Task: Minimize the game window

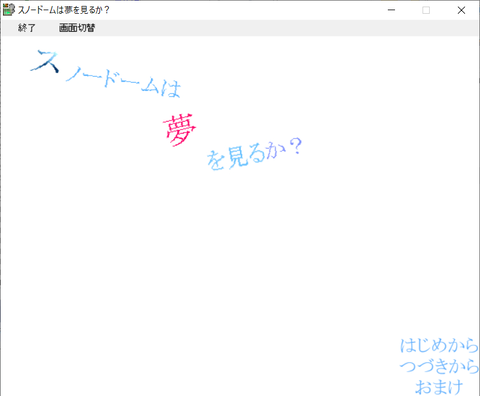Action: (x=391, y=10)
